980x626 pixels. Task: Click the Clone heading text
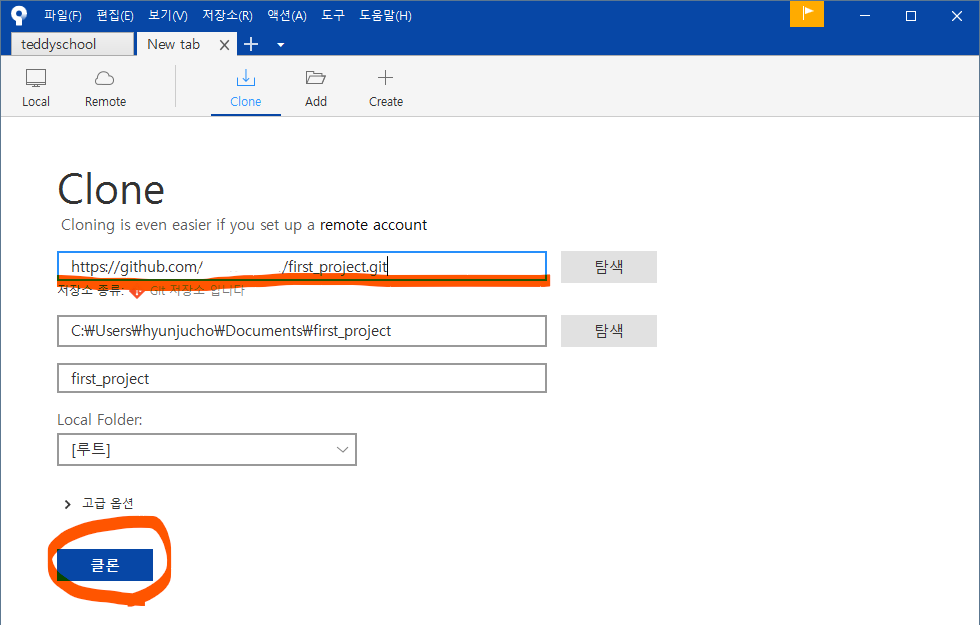tap(111, 189)
